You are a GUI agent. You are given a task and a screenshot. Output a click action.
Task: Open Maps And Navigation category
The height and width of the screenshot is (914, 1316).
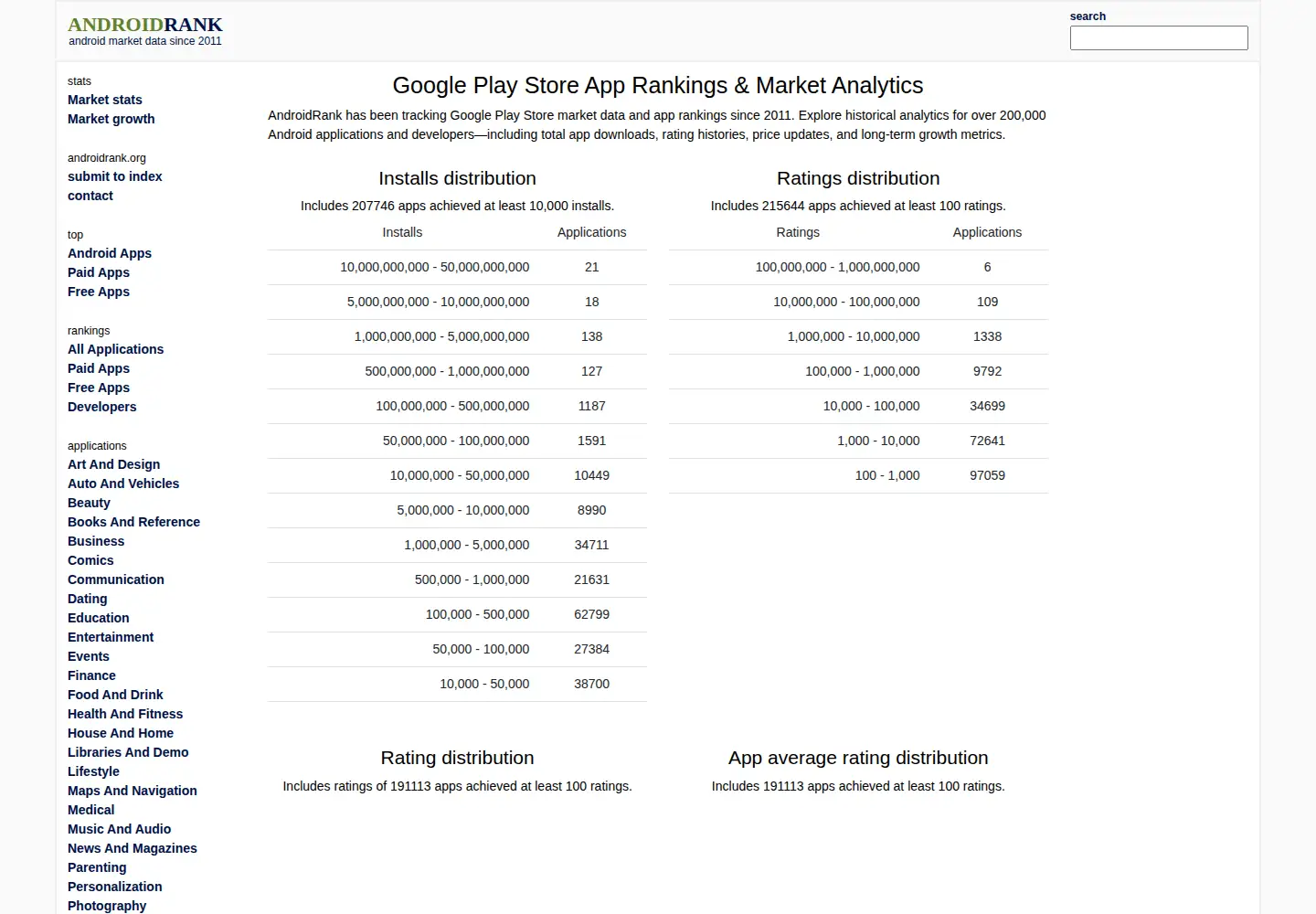click(x=133, y=791)
